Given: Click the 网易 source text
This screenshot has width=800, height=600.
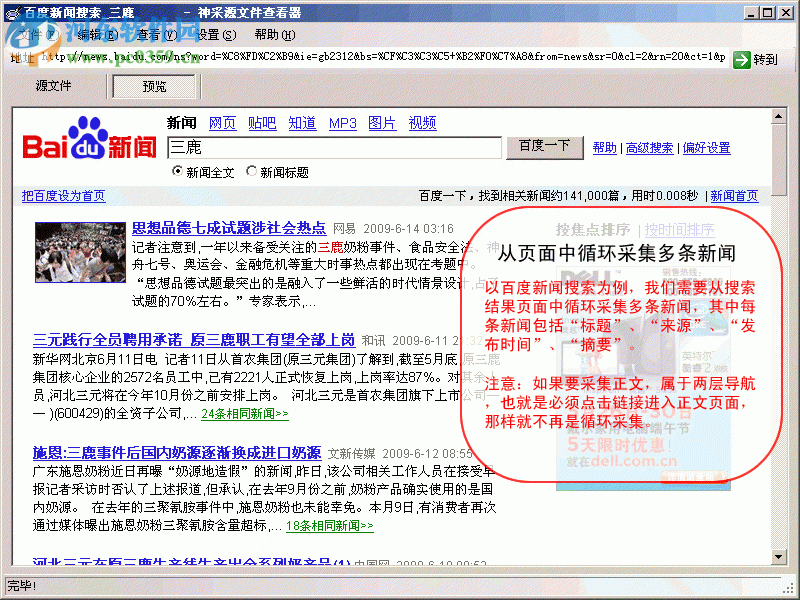Looking at the screenshot, I should (x=345, y=229).
